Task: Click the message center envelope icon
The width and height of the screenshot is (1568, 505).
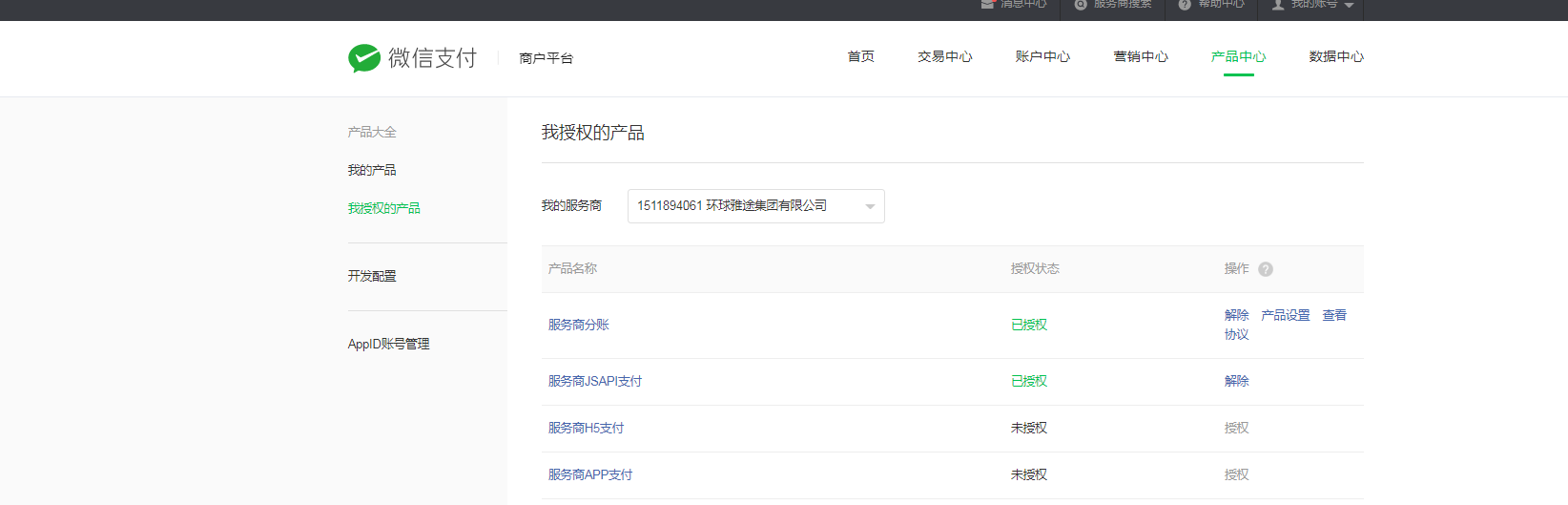Action: 988,4
